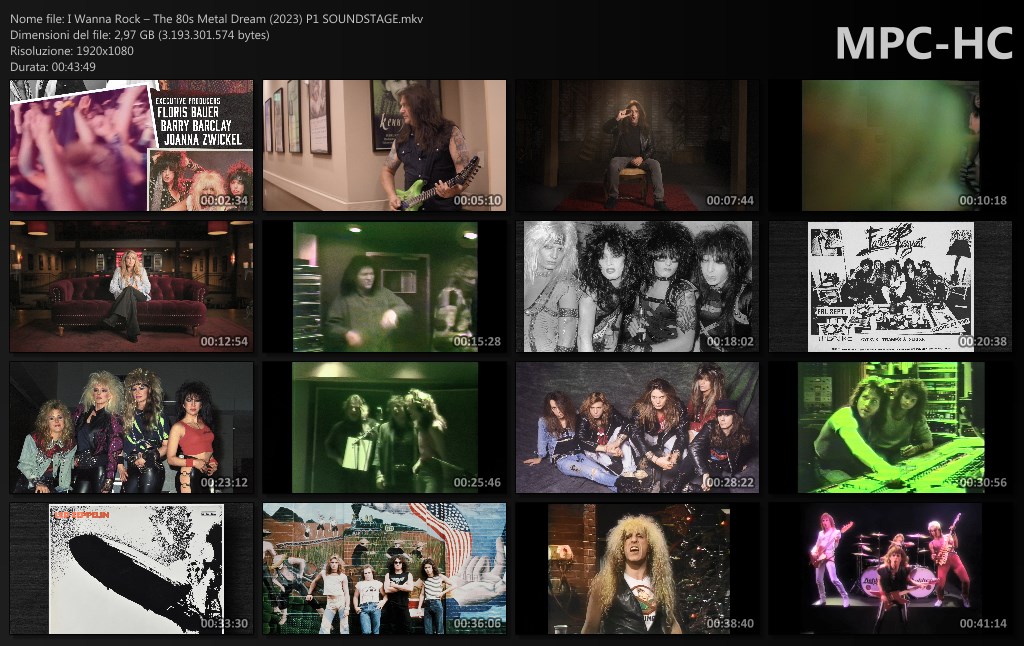Open the thumbnail at 00:15:28
1024x646 pixels.
tap(384, 287)
